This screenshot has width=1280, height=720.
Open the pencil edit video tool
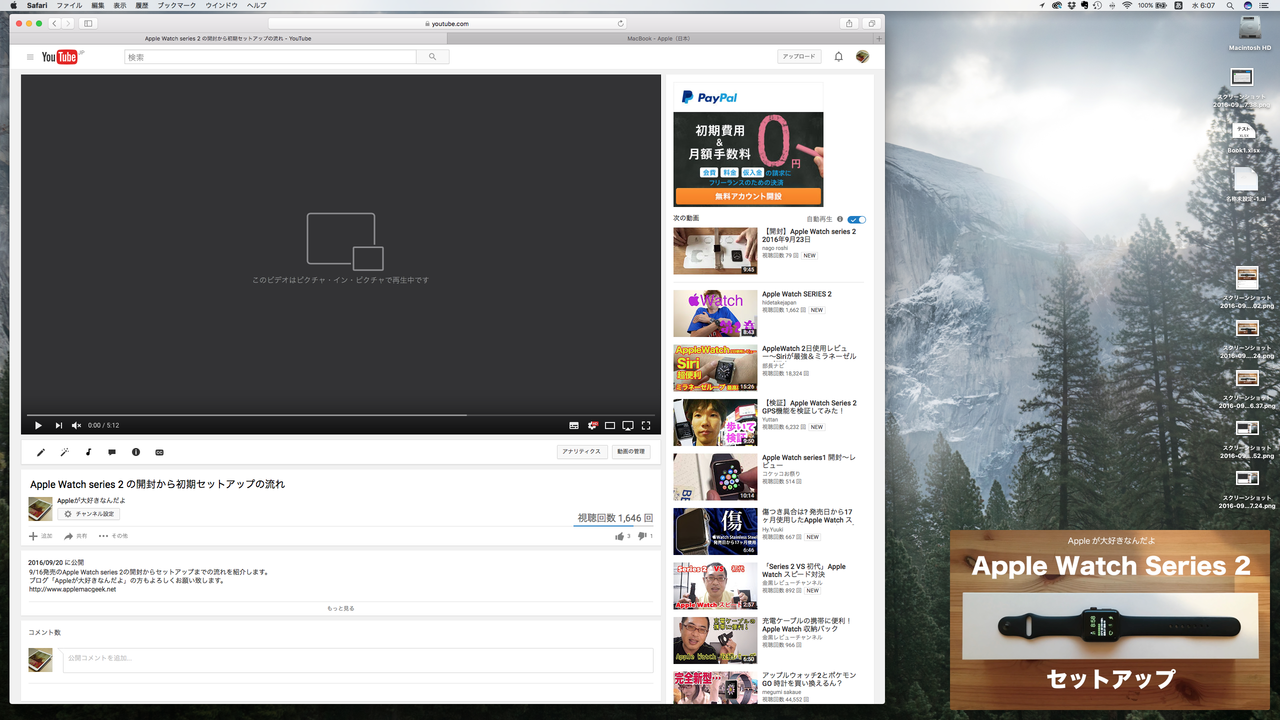(x=41, y=452)
